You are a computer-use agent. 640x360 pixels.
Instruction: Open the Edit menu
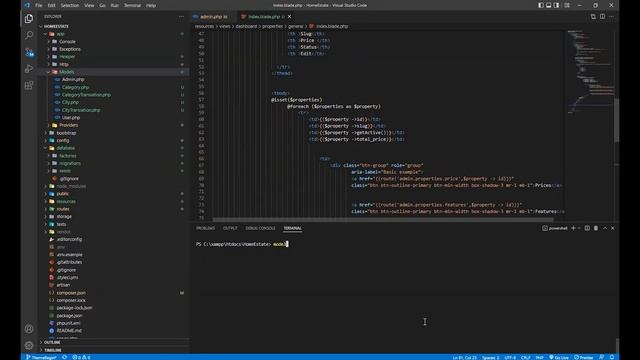(51, 5)
